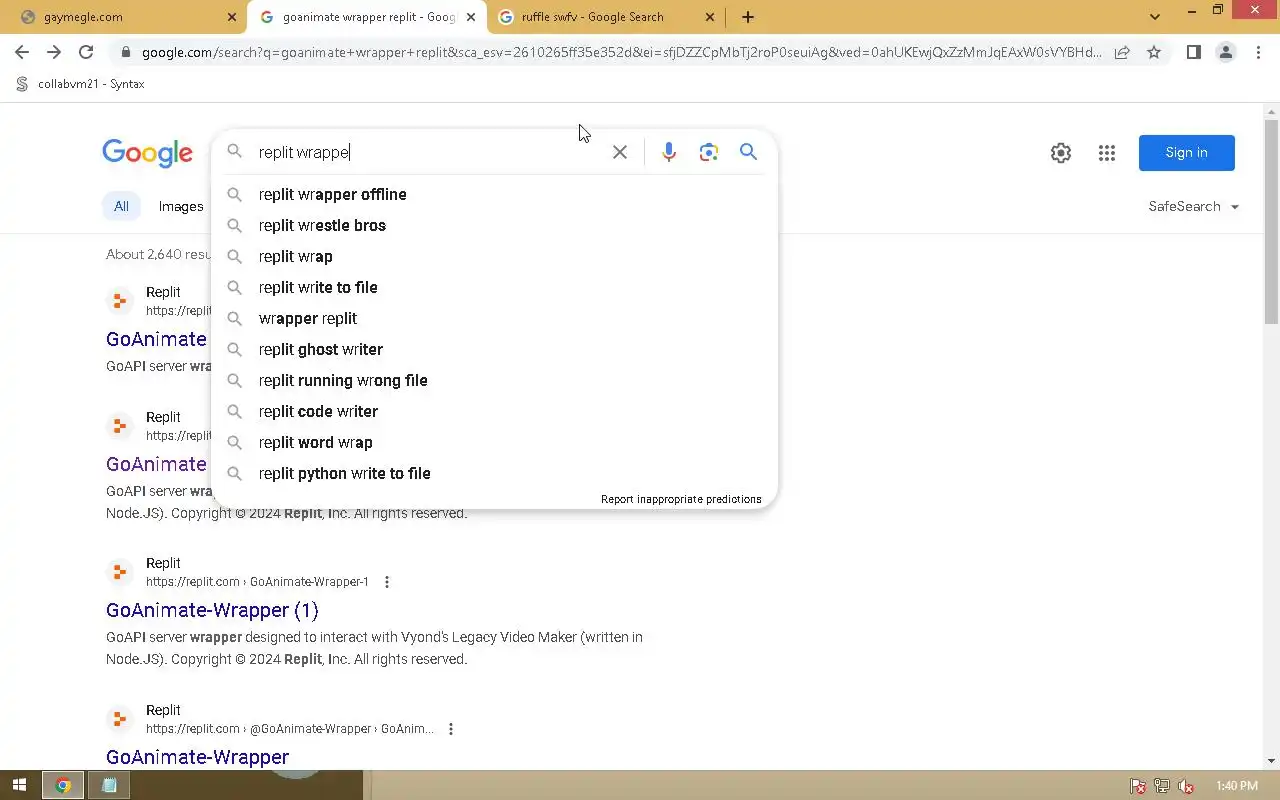Open Chrome from the taskbar

63,786
